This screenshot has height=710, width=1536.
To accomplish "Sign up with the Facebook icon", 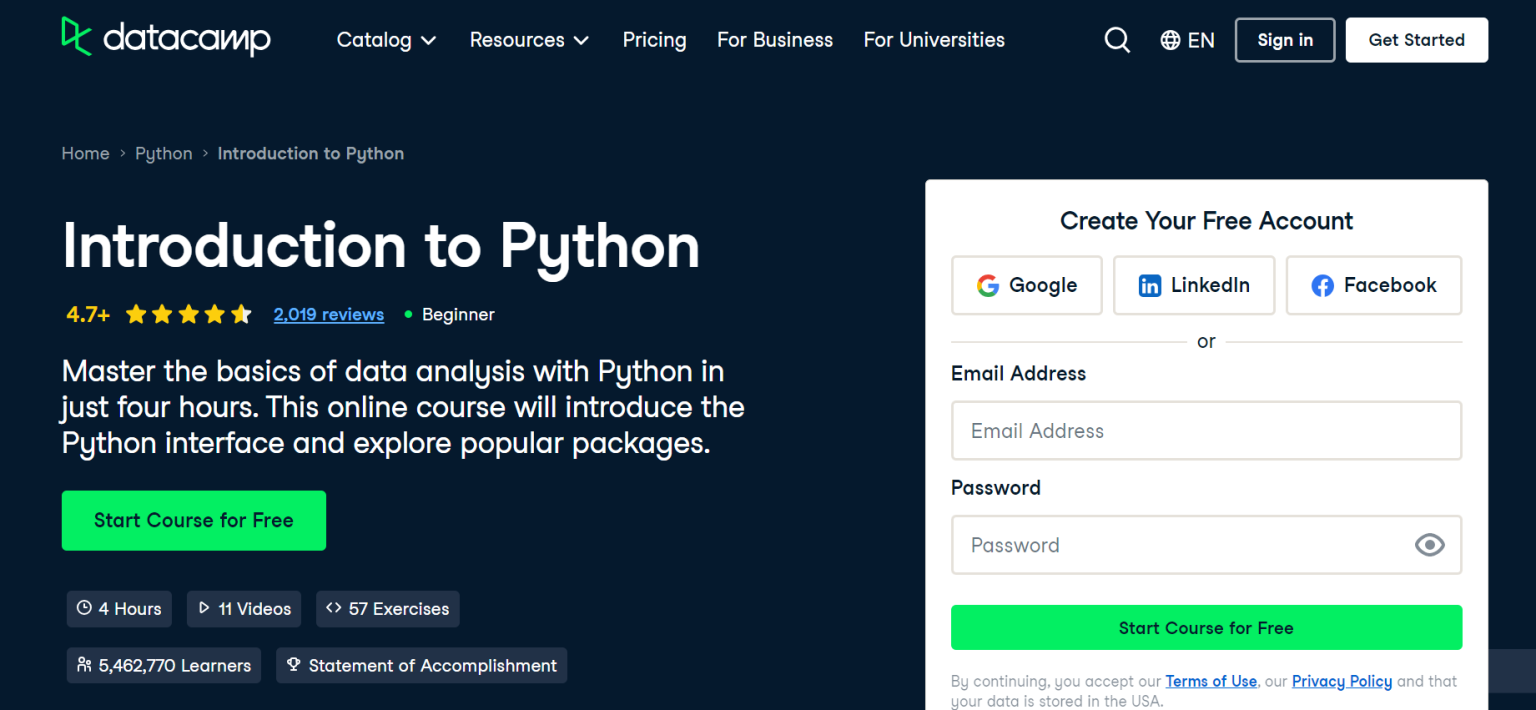I will click(1322, 285).
